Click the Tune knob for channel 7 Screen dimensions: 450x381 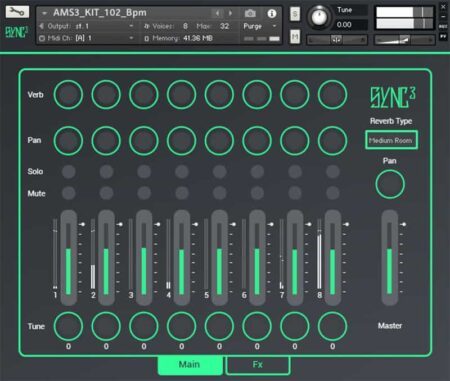coord(295,326)
